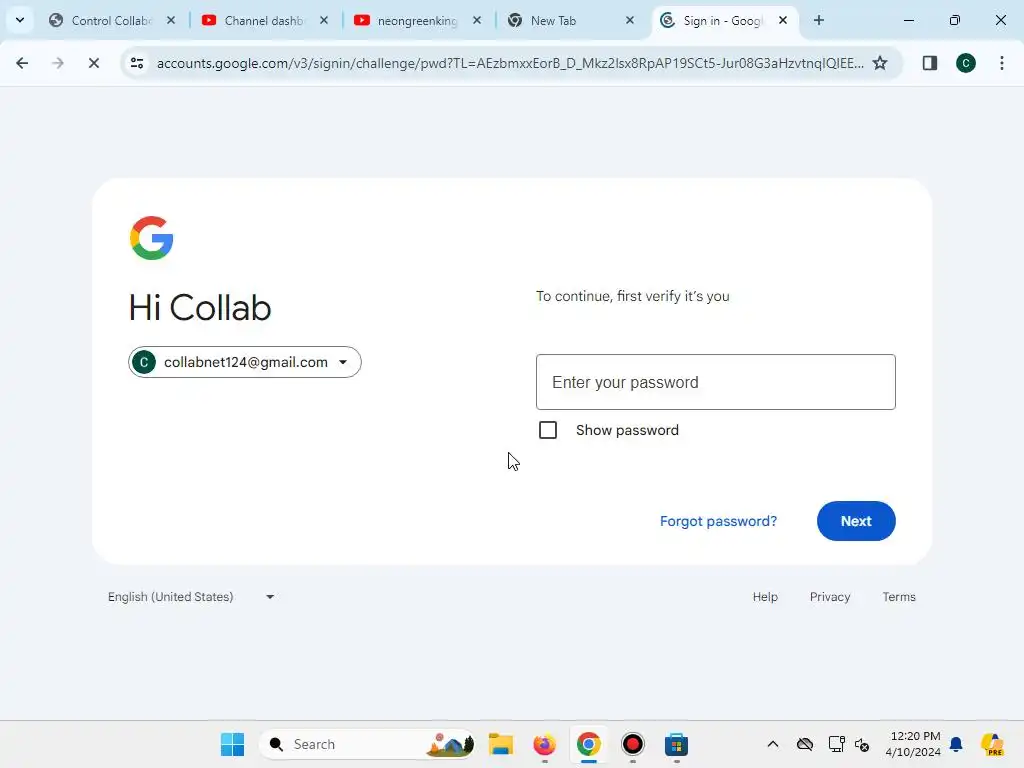Click the Chrome taskbar icon

coord(588,744)
